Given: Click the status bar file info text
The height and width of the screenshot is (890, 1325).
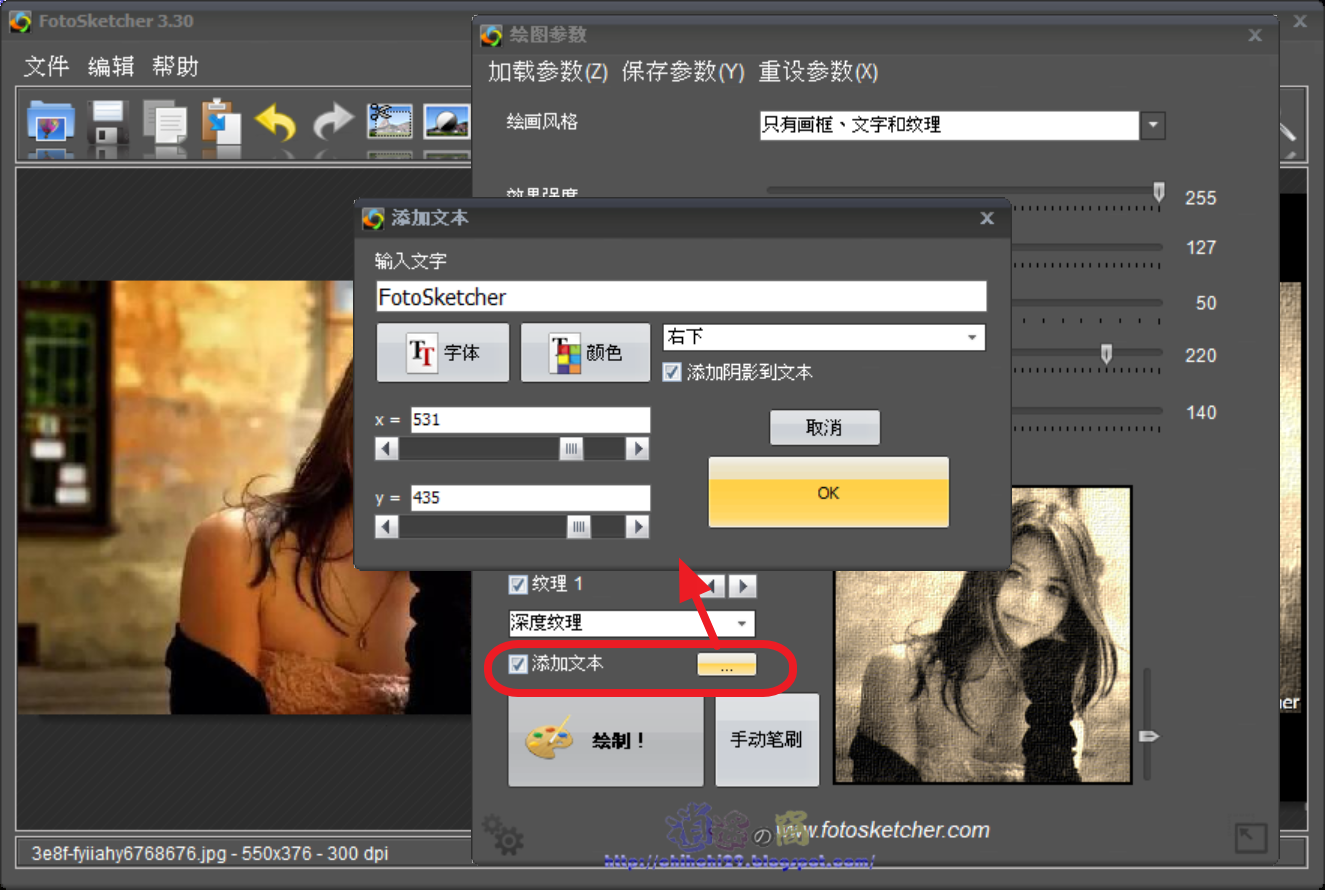Looking at the screenshot, I should tap(210, 854).
